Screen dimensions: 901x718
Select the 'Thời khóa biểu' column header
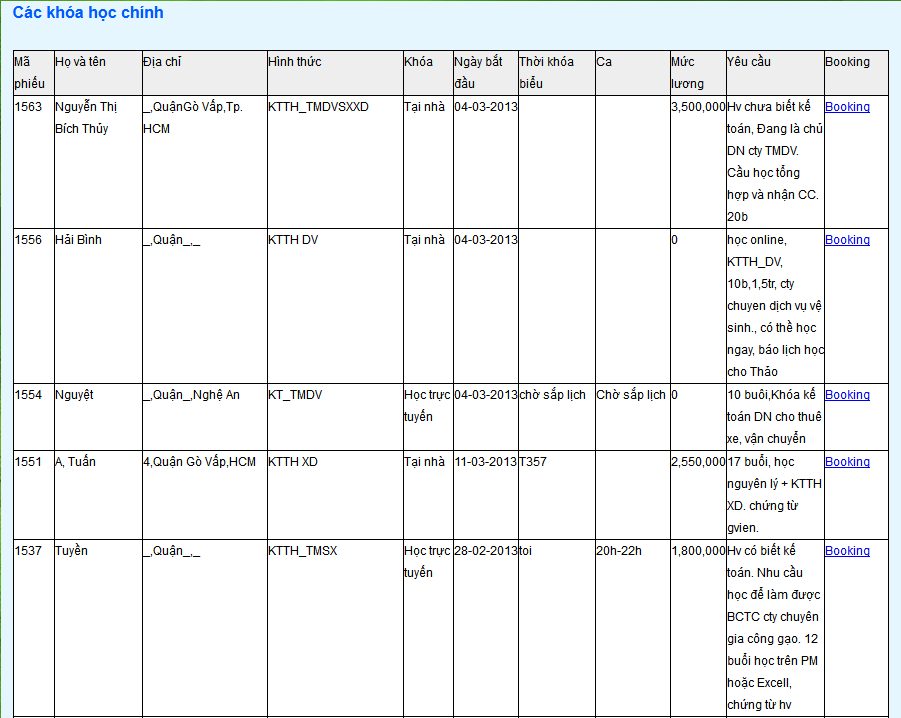point(546,72)
